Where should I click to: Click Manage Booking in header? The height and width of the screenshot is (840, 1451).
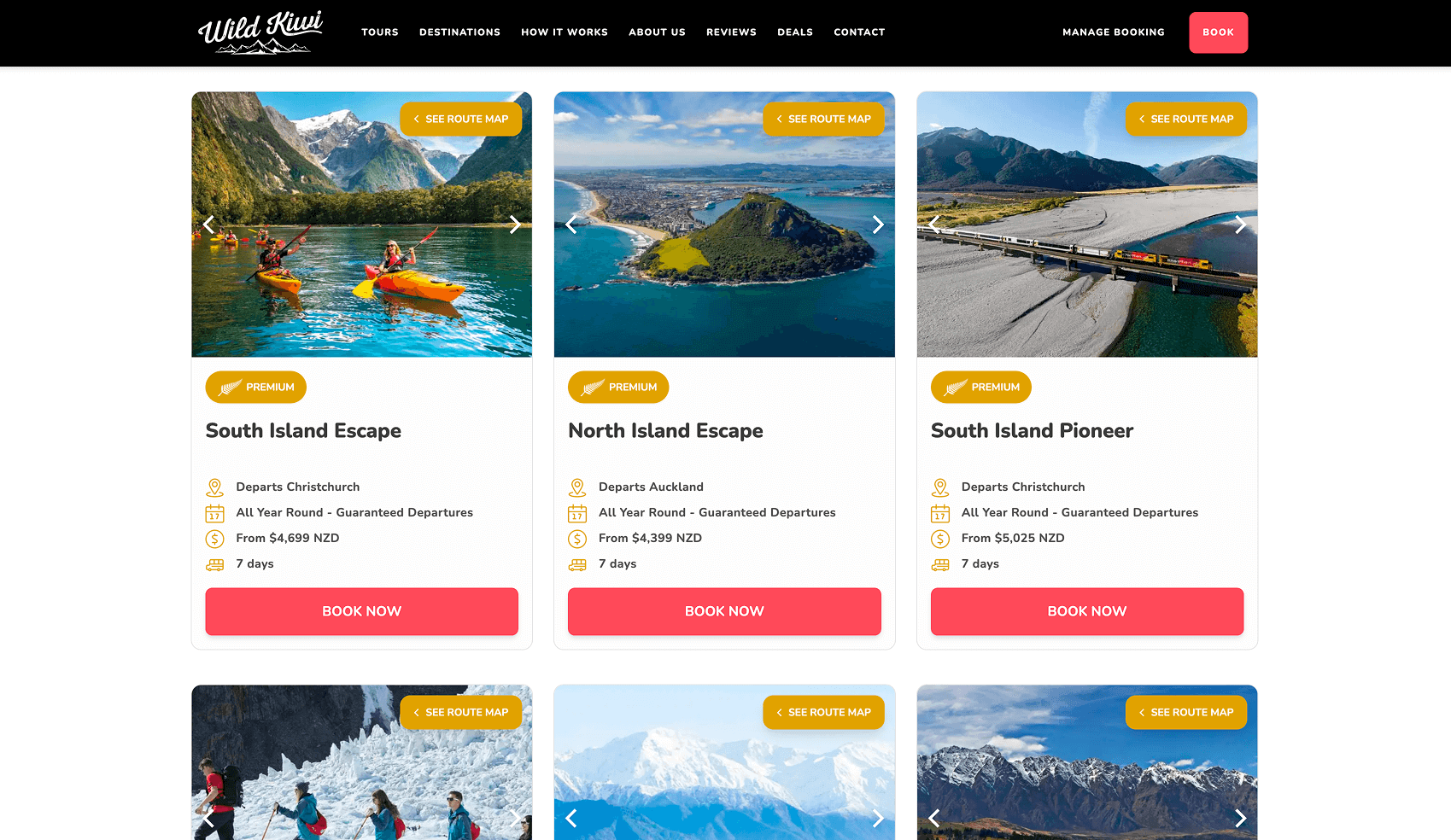tap(1114, 32)
